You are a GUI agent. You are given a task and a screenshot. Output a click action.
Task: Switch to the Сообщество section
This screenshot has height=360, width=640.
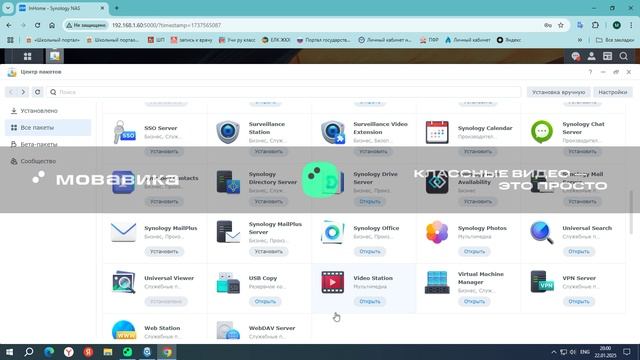[x=48, y=161]
